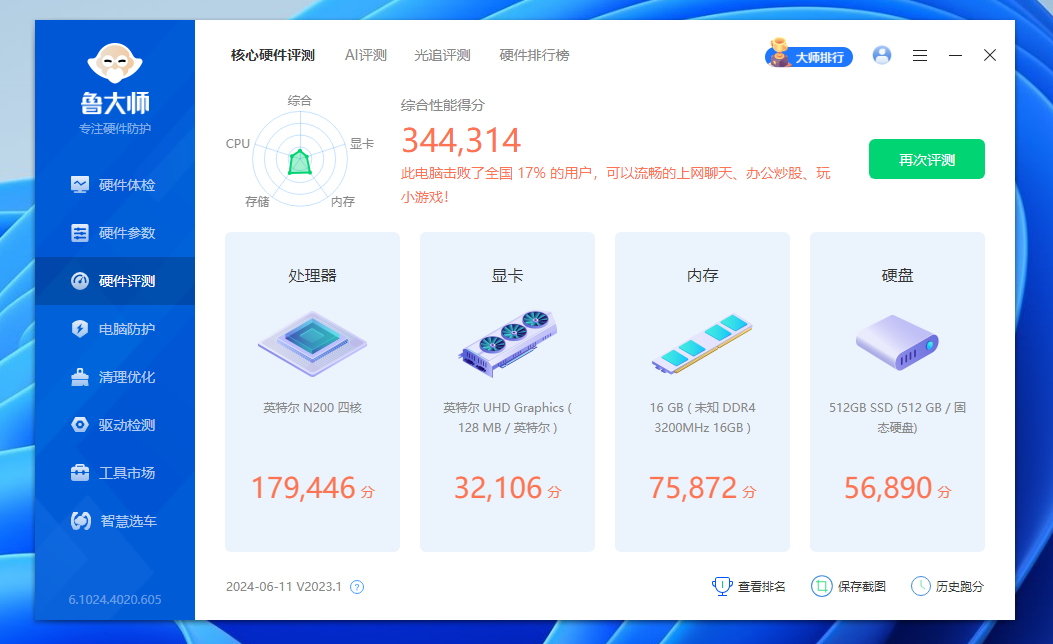
Task: Click the 6.1024.4020.605 version number
Action: 115,600
